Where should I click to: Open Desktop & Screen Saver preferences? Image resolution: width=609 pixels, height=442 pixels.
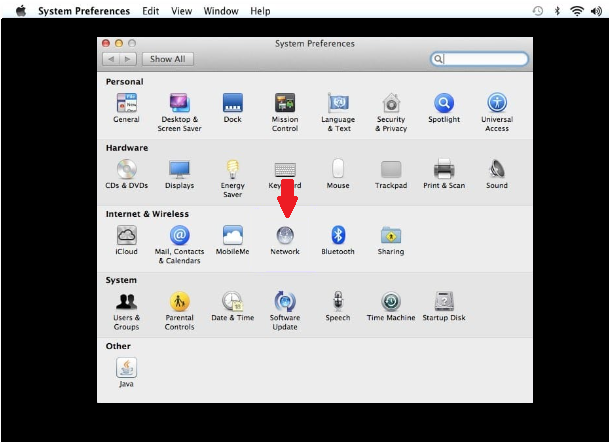pos(180,103)
